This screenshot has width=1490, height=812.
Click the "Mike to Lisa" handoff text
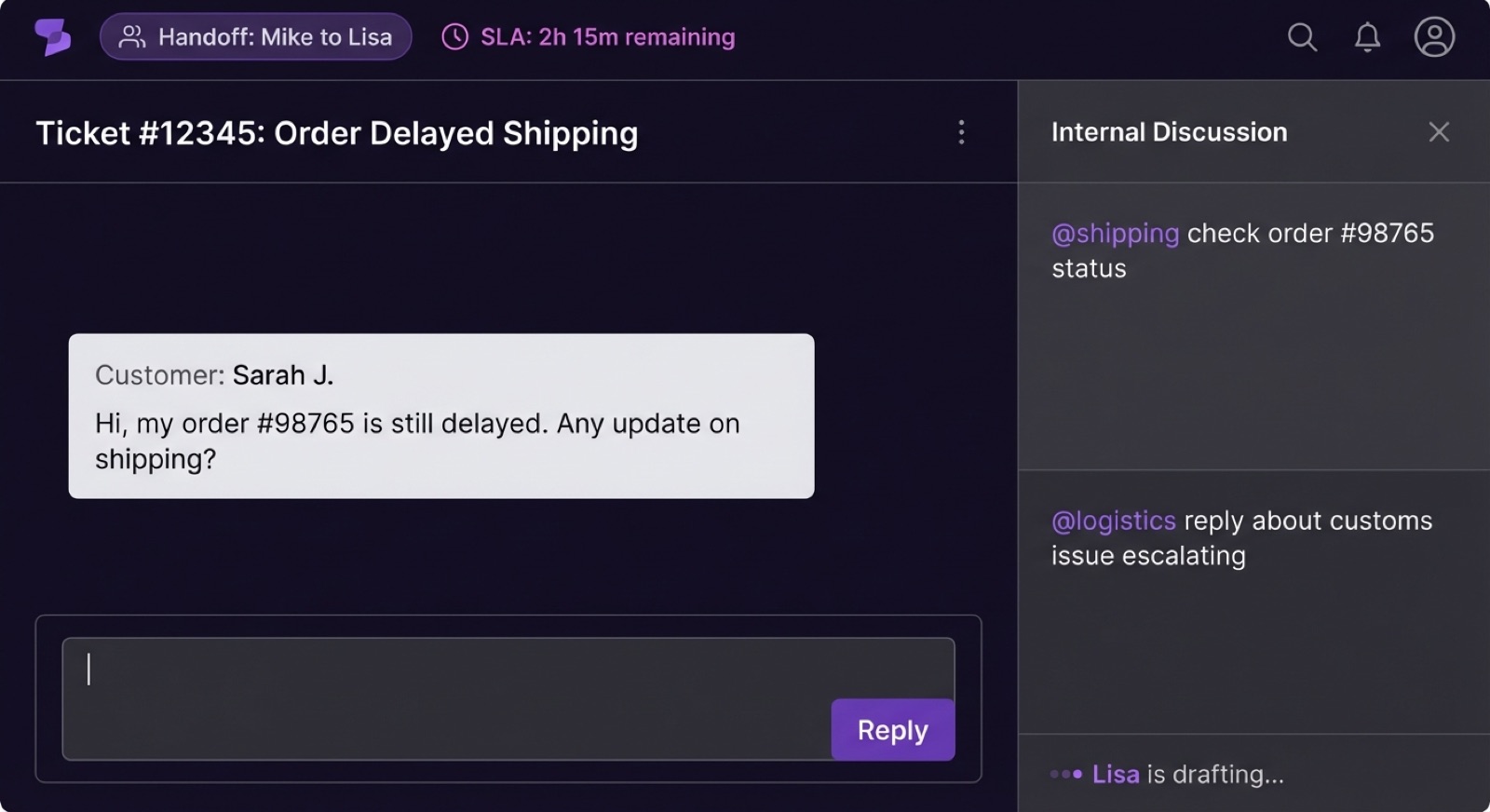pos(326,37)
